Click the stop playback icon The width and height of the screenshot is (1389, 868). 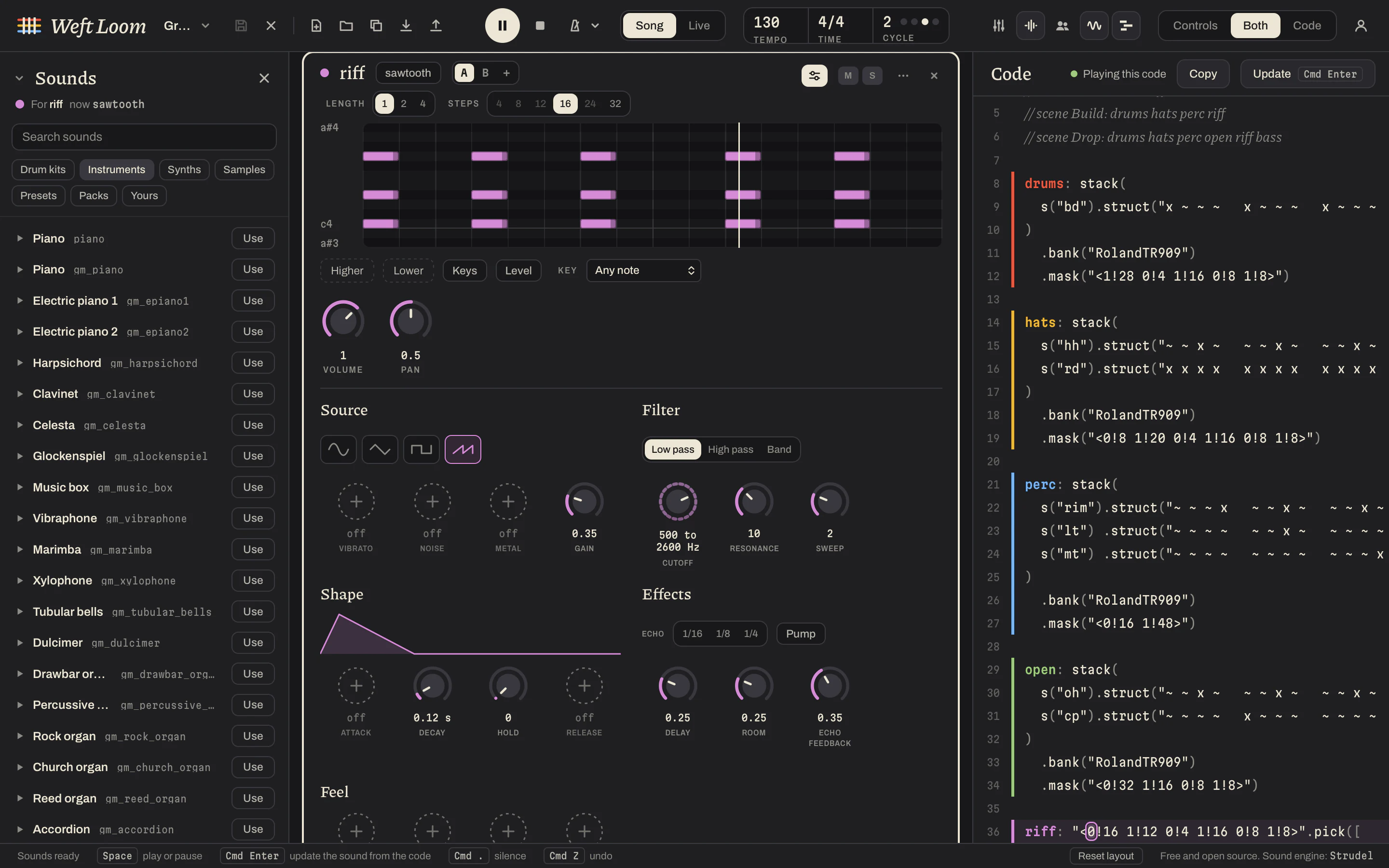540,25
